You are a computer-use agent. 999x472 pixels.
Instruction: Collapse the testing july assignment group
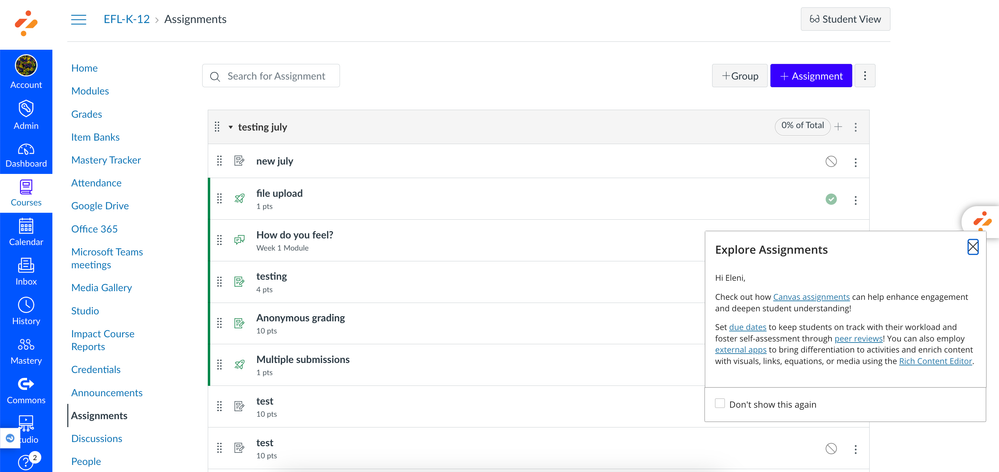tap(230, 128)
